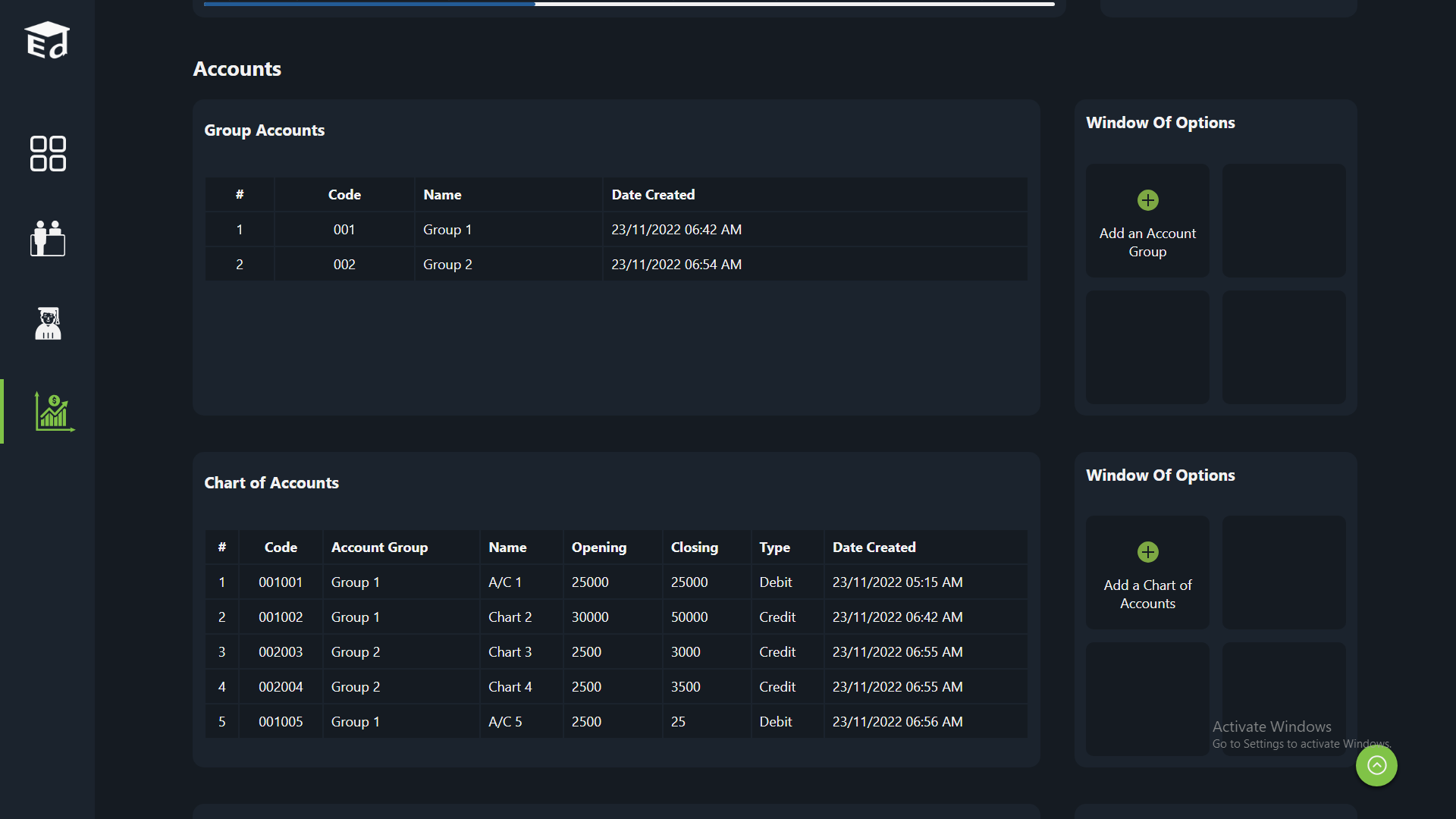This screenshot has height=819, width=1456.
Task: Open the student graduate sidebar icon
Action: click(48, 324)
